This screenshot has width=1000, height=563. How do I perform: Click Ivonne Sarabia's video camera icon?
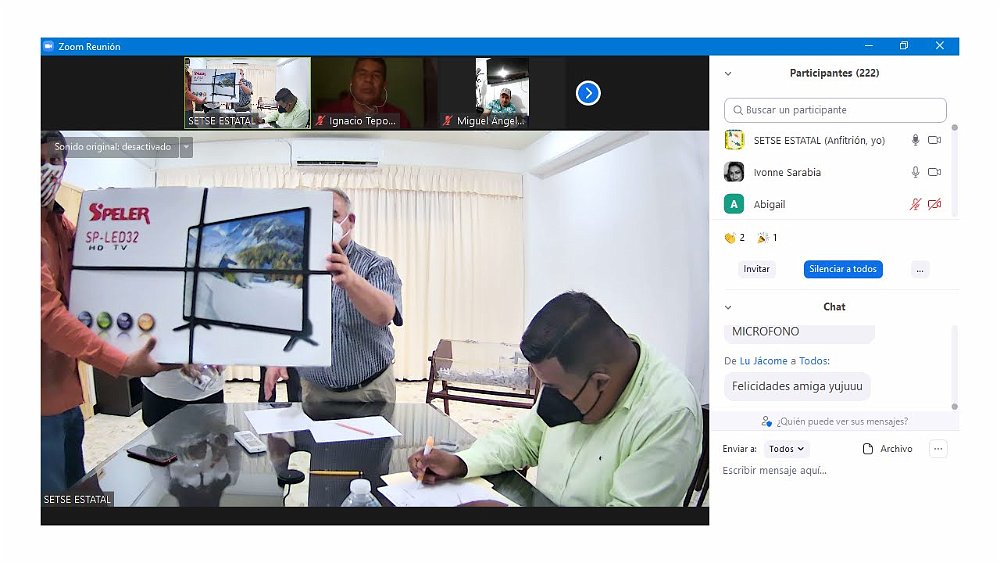(935, 172)
